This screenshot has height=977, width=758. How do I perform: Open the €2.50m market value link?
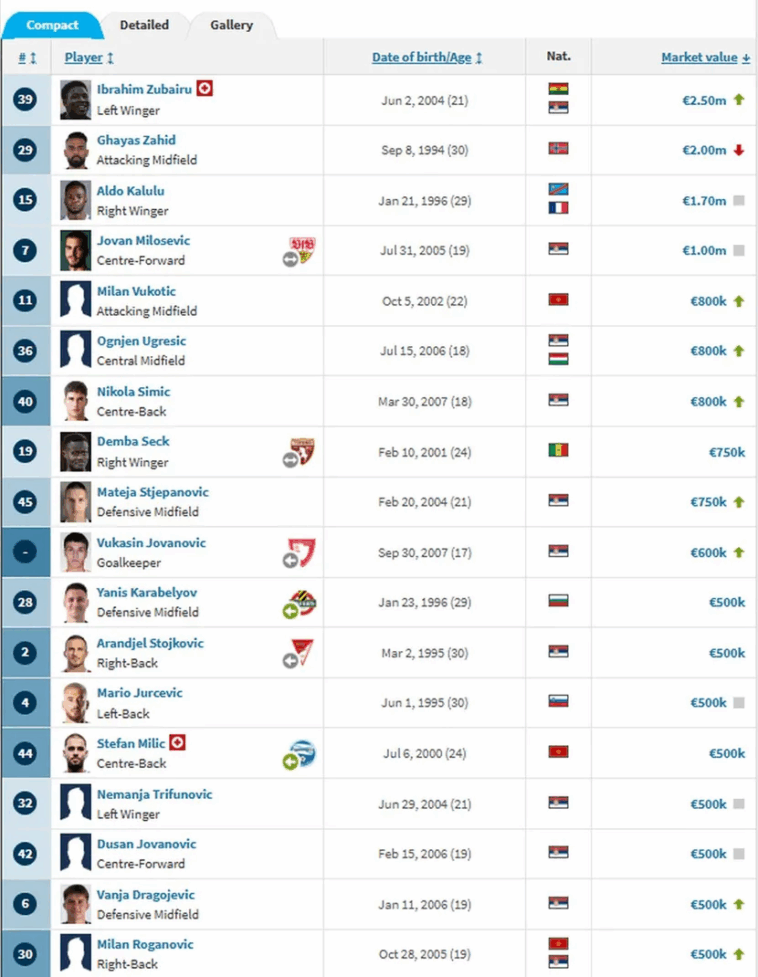click(704, 100)
